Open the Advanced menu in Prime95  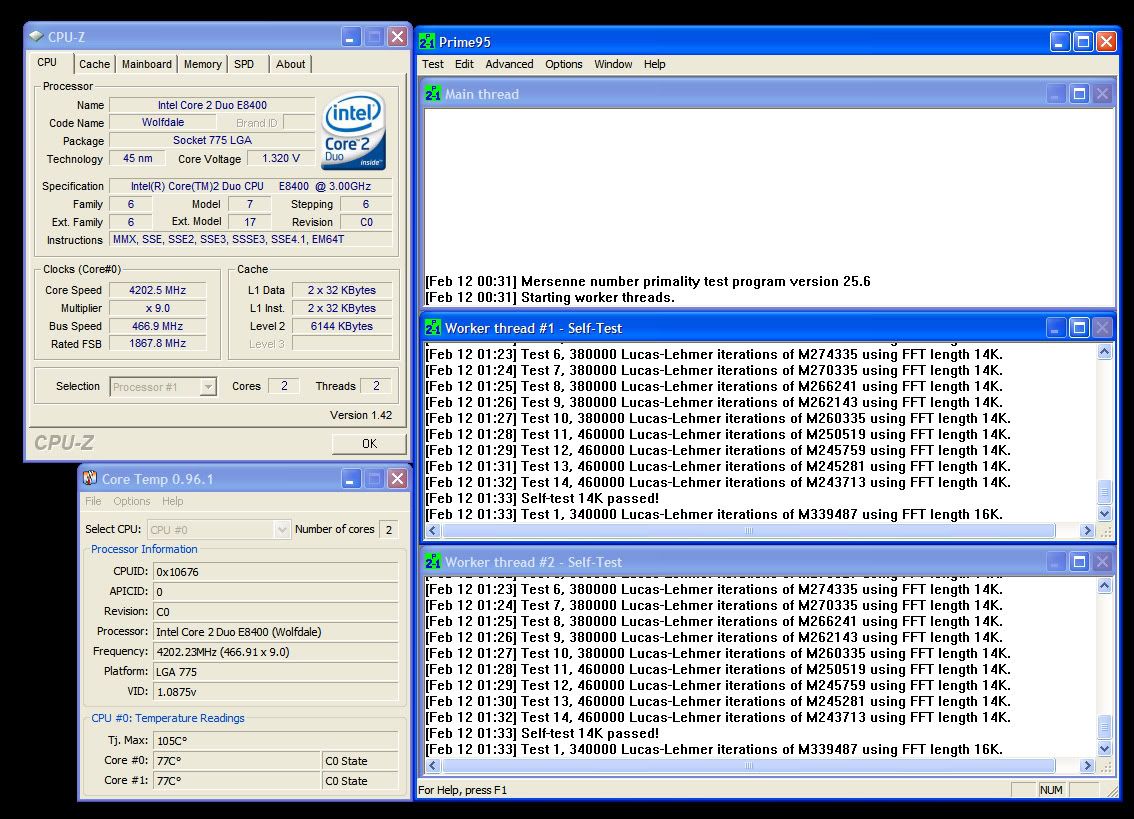tap(509, 64)
